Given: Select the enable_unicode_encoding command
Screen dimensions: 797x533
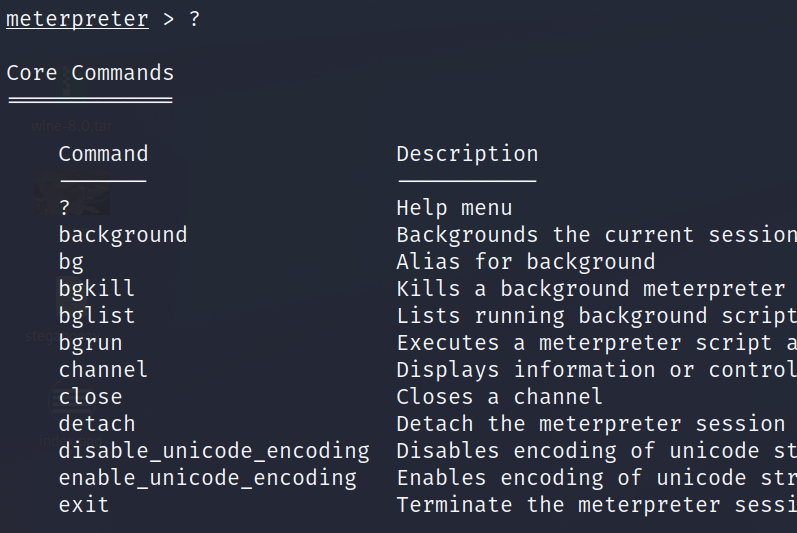Looking at the screenshot, I should pos(207,478).
